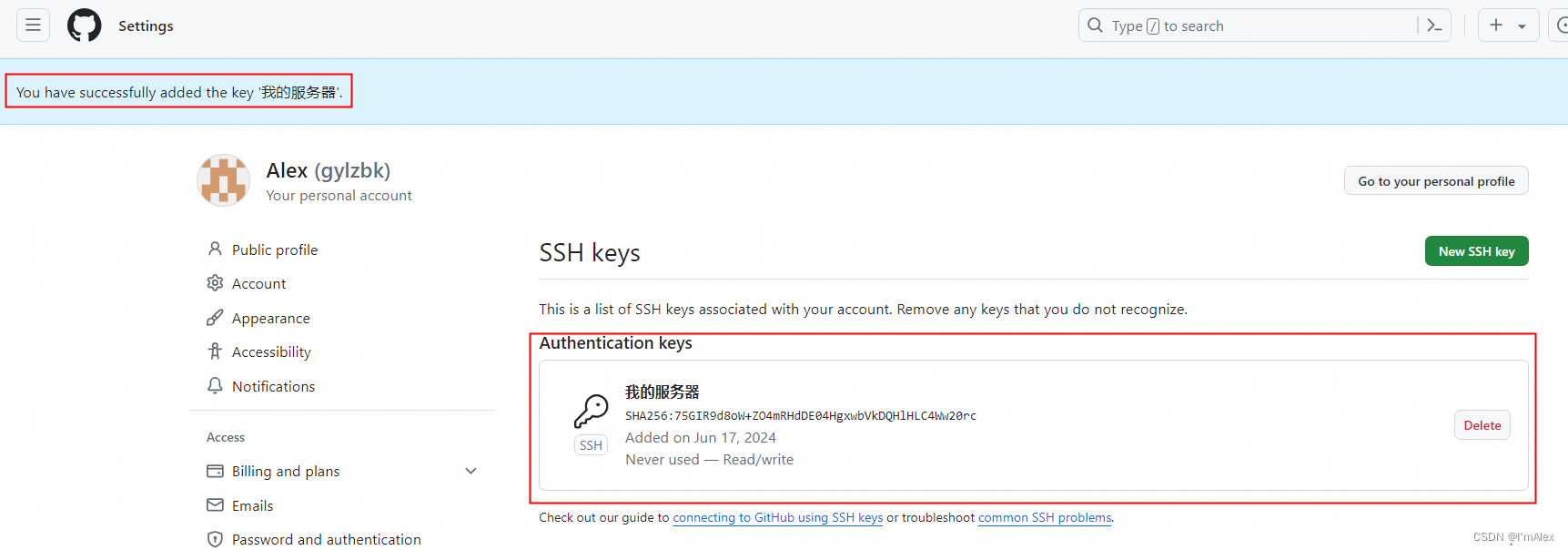
Task: Open the command palette icon
Action: click(1434, 25)
